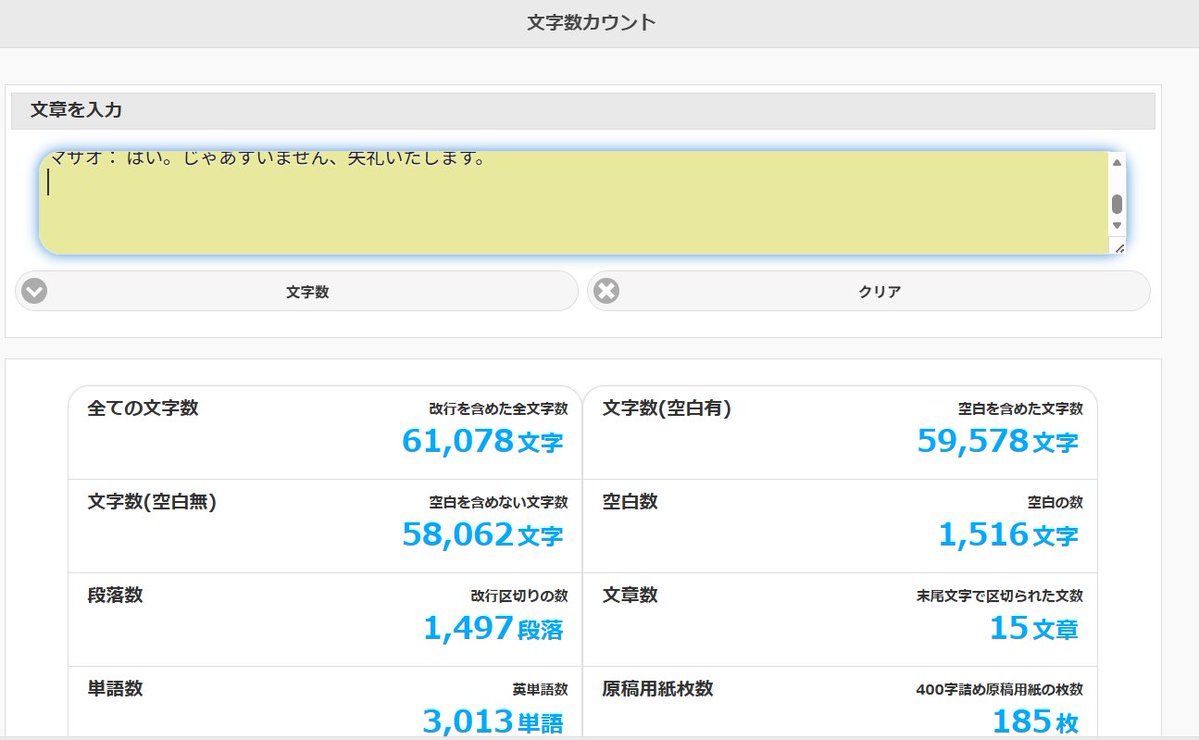Click the 61,078文字 total count value
Viewport: 1199px width, 740px height.
pos(483,441)
